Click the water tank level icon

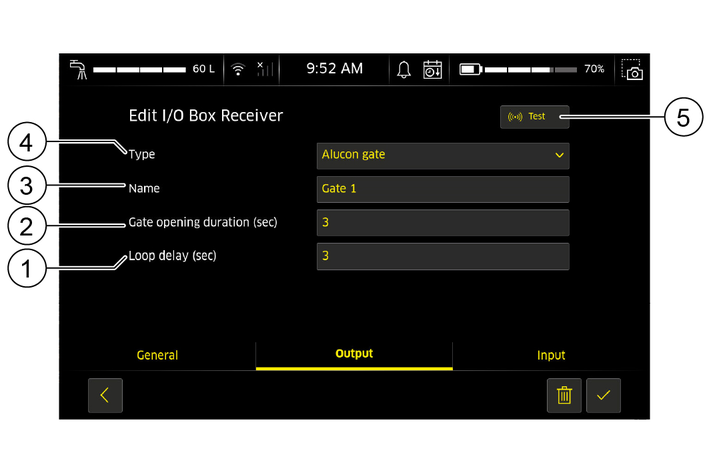pos(77,69)
